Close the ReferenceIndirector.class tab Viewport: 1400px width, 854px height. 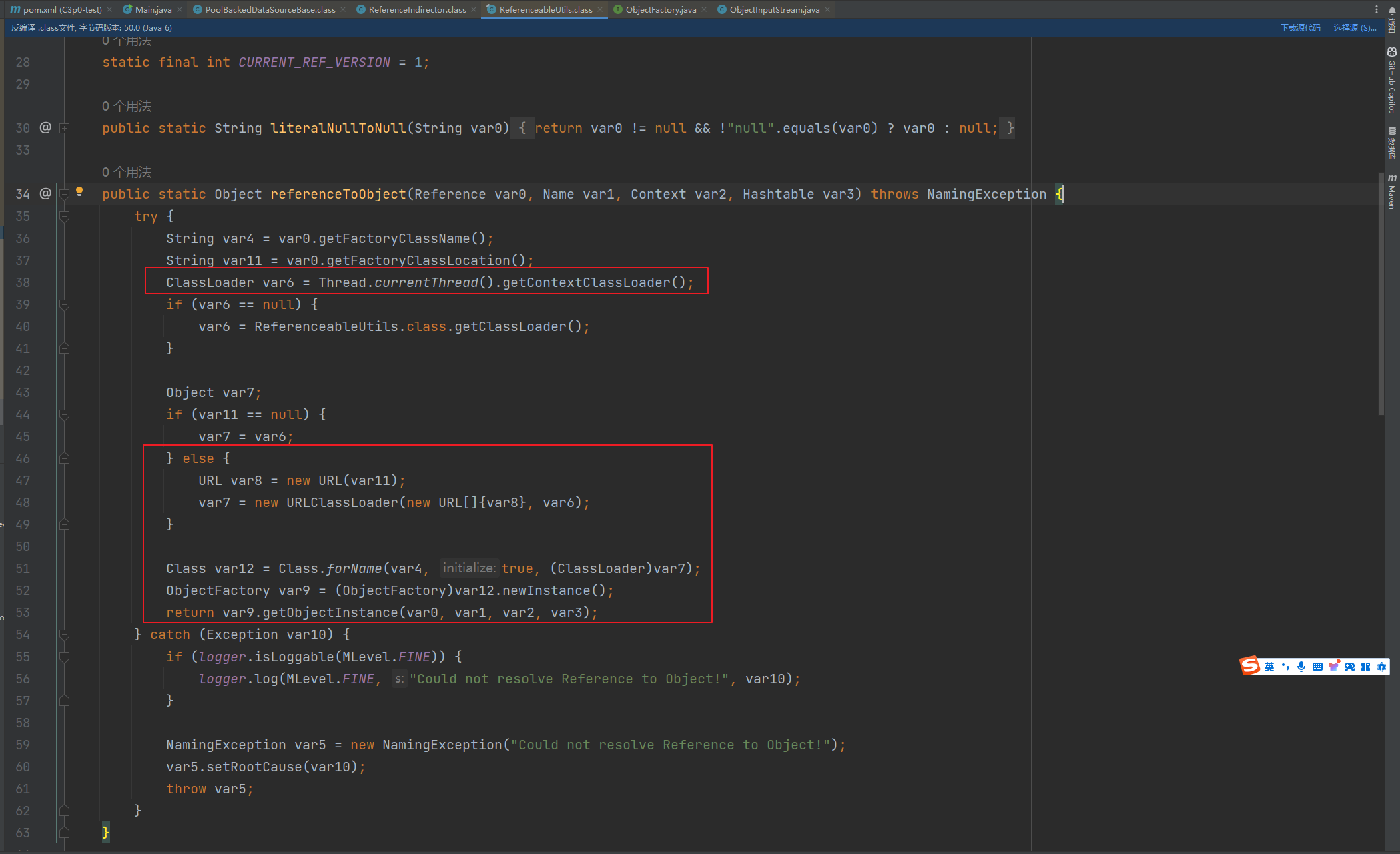[474, 9]
